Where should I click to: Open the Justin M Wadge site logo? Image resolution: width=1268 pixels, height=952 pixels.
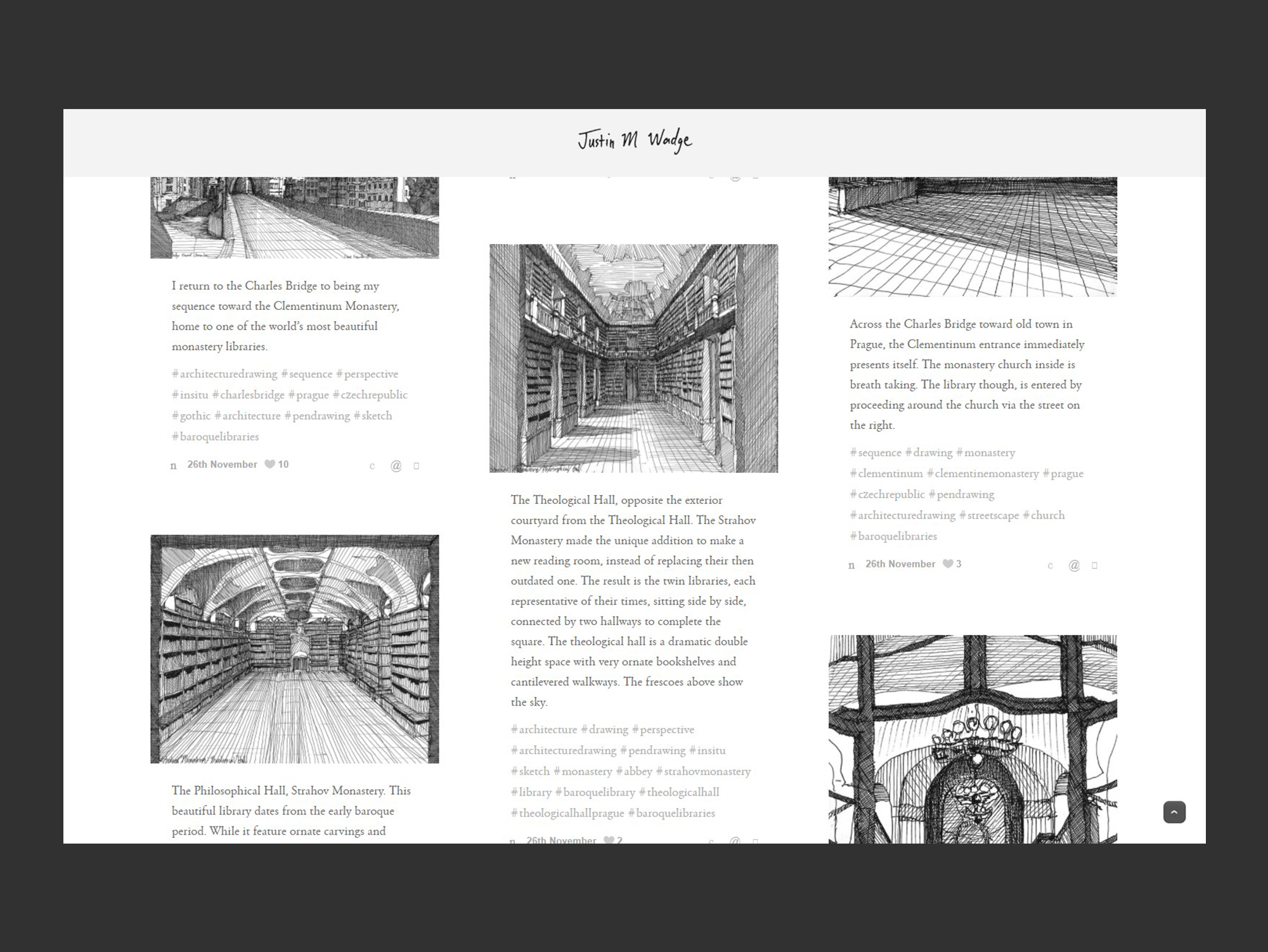tap(634, 141)
